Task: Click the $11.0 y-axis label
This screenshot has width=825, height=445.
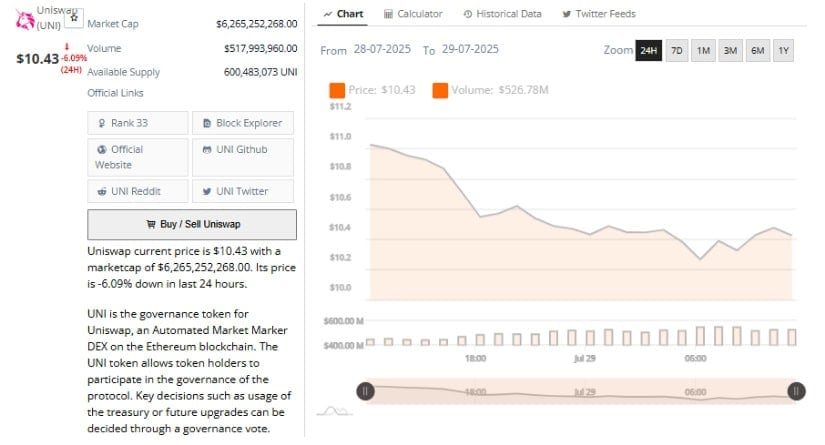Action: (x=340, y=137)
